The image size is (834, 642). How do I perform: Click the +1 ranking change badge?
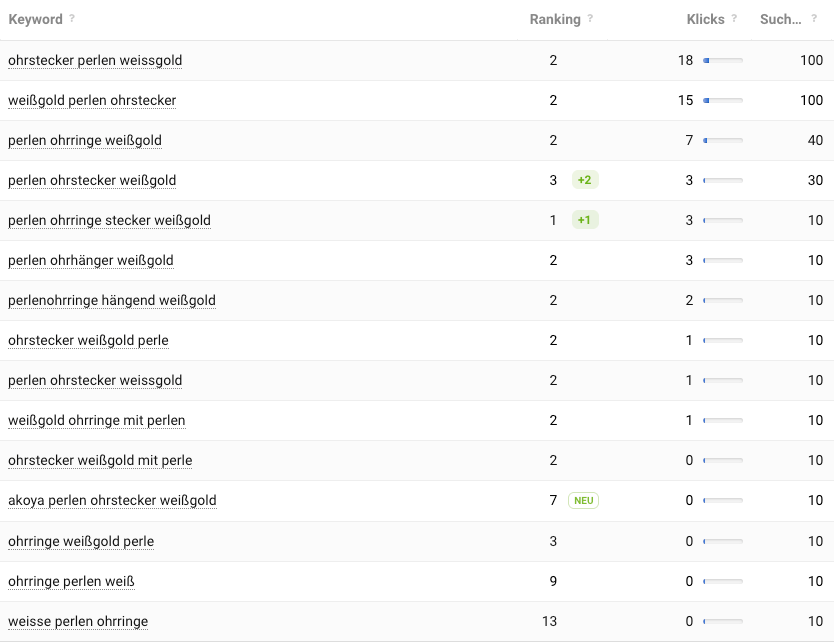tap(585, 220)
